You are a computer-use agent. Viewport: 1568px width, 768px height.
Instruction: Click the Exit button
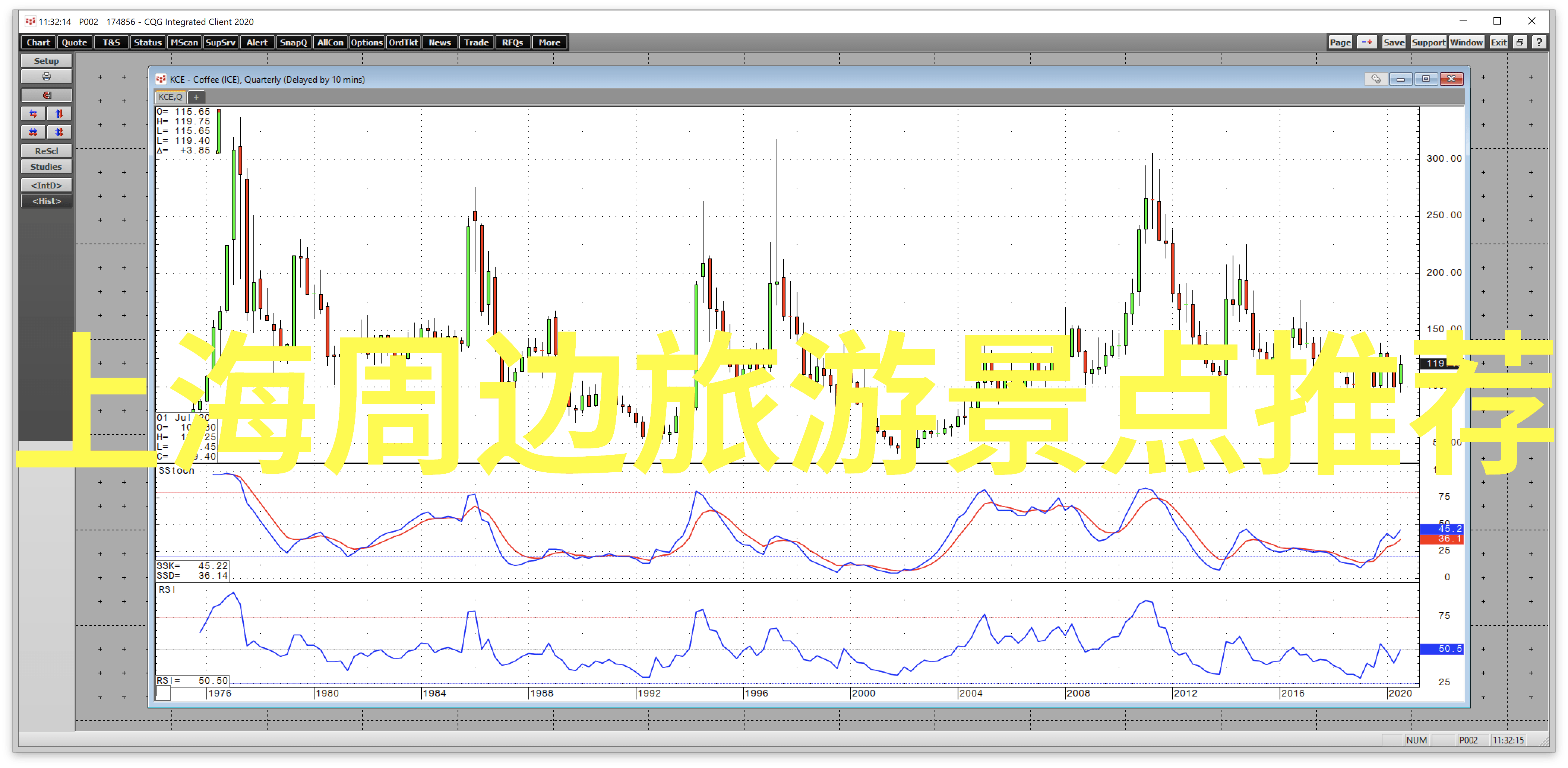click(1499, 42)
